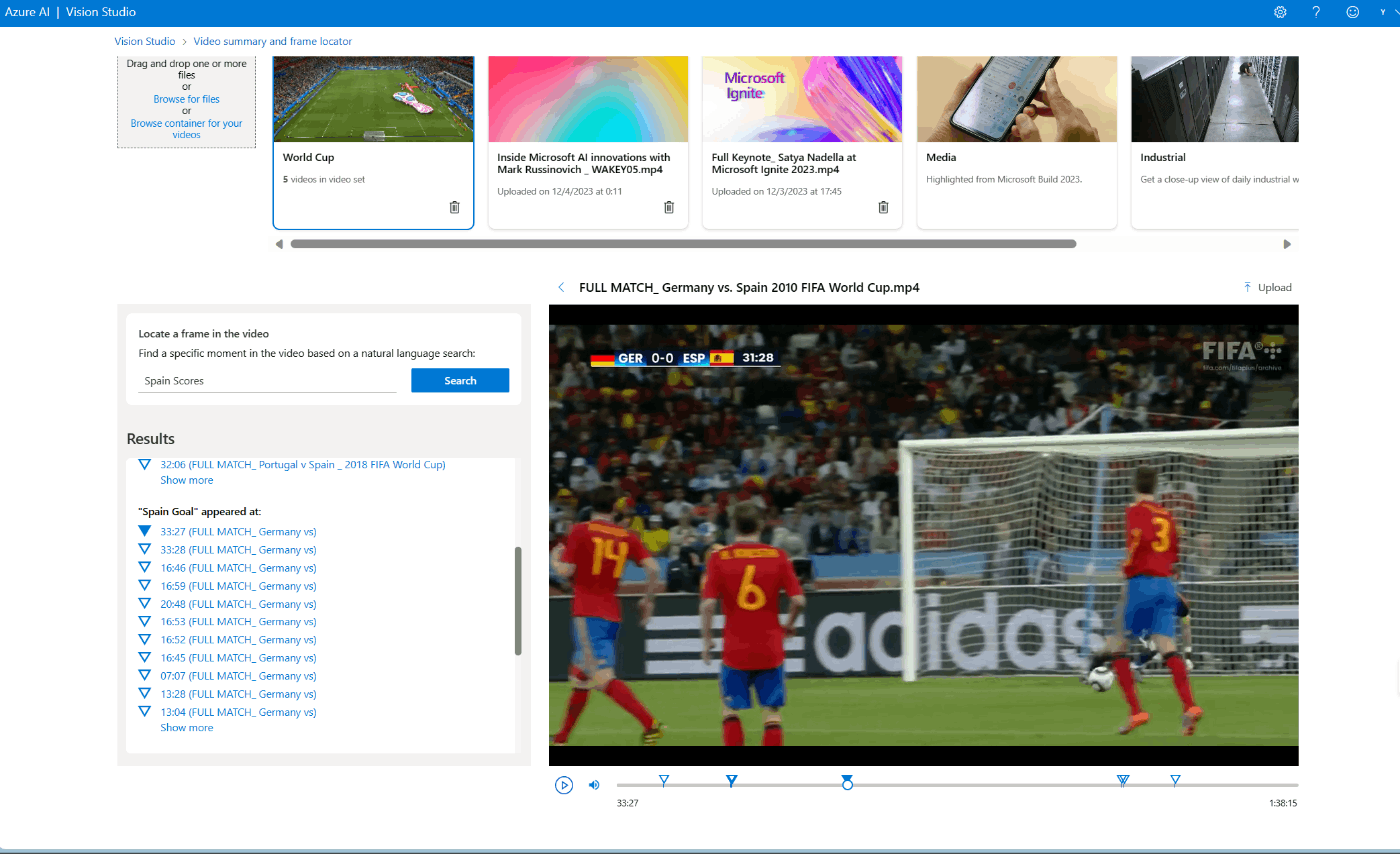The height and width of the screenshot is (854, 1400).
Task: Delete the Inside Microsoft AI innovations video
Action: (x=669, y=207)
